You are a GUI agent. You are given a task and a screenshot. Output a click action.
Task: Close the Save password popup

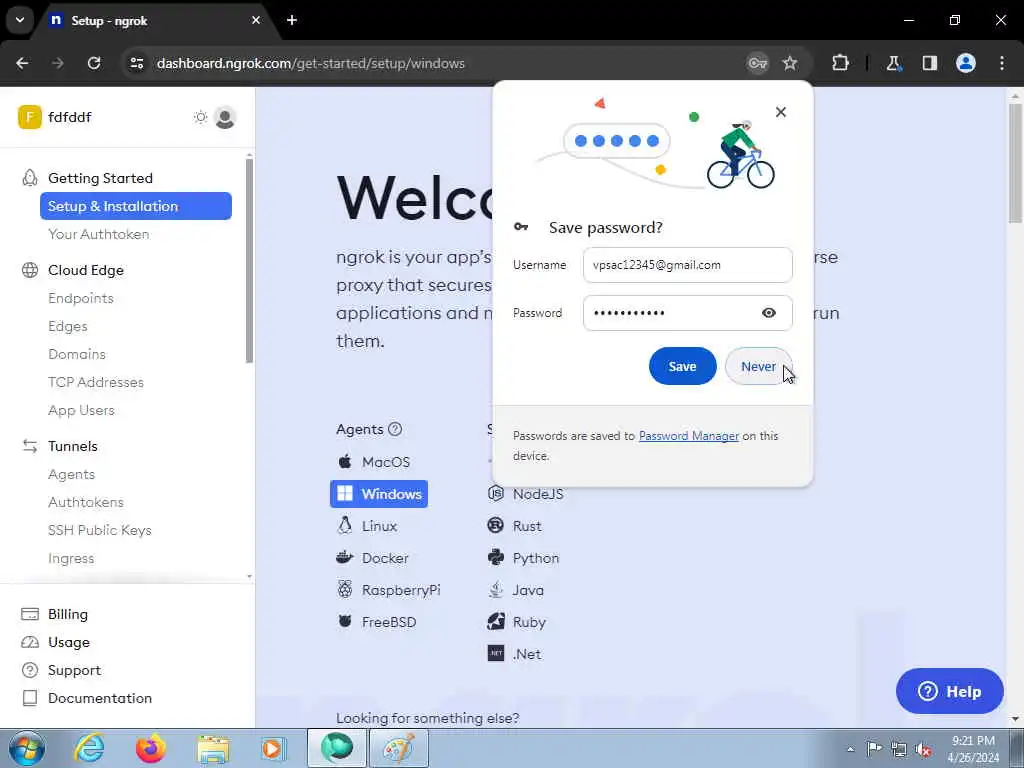pyautogui.click(x=780, y=112)
